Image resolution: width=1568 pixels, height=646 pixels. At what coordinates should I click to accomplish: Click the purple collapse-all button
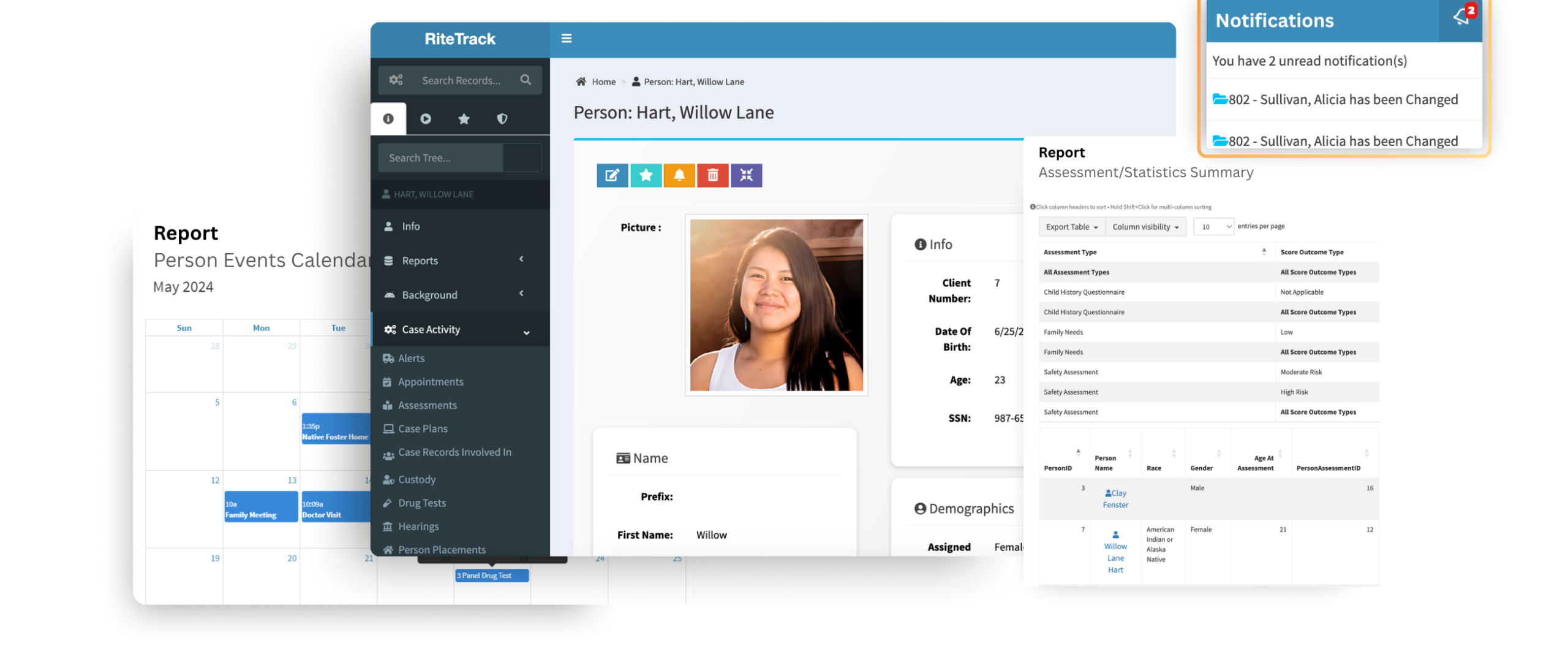[745, 175]
